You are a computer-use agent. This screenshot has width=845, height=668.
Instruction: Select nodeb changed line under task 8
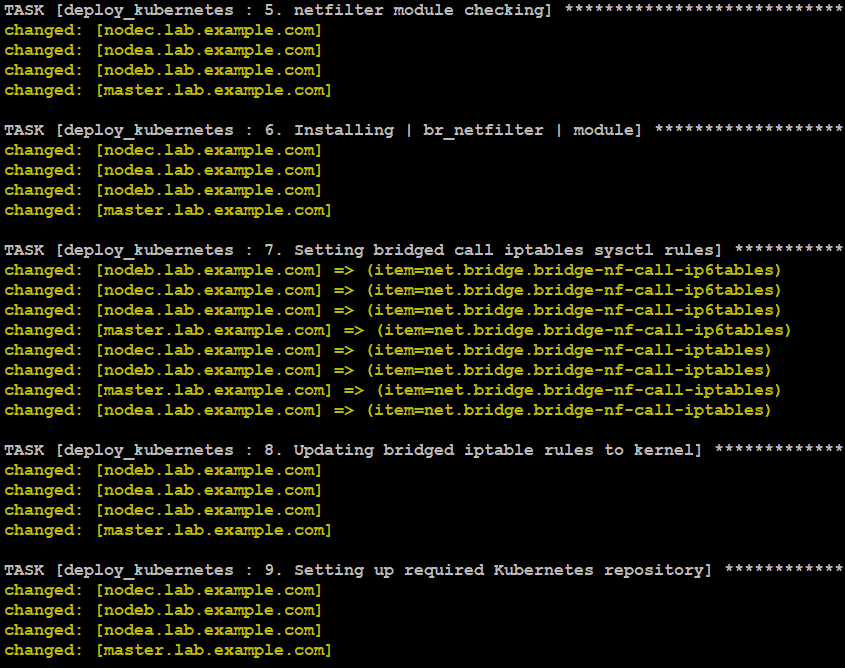[163, 470]
